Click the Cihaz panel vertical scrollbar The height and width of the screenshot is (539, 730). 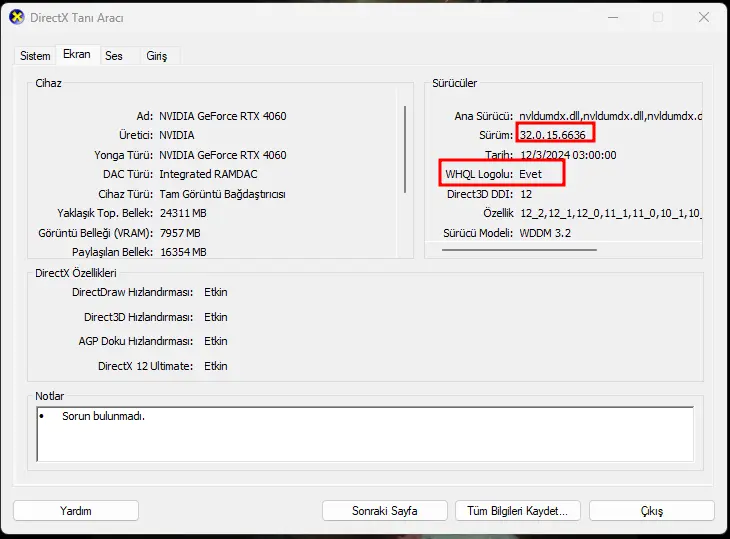[405, 149]
